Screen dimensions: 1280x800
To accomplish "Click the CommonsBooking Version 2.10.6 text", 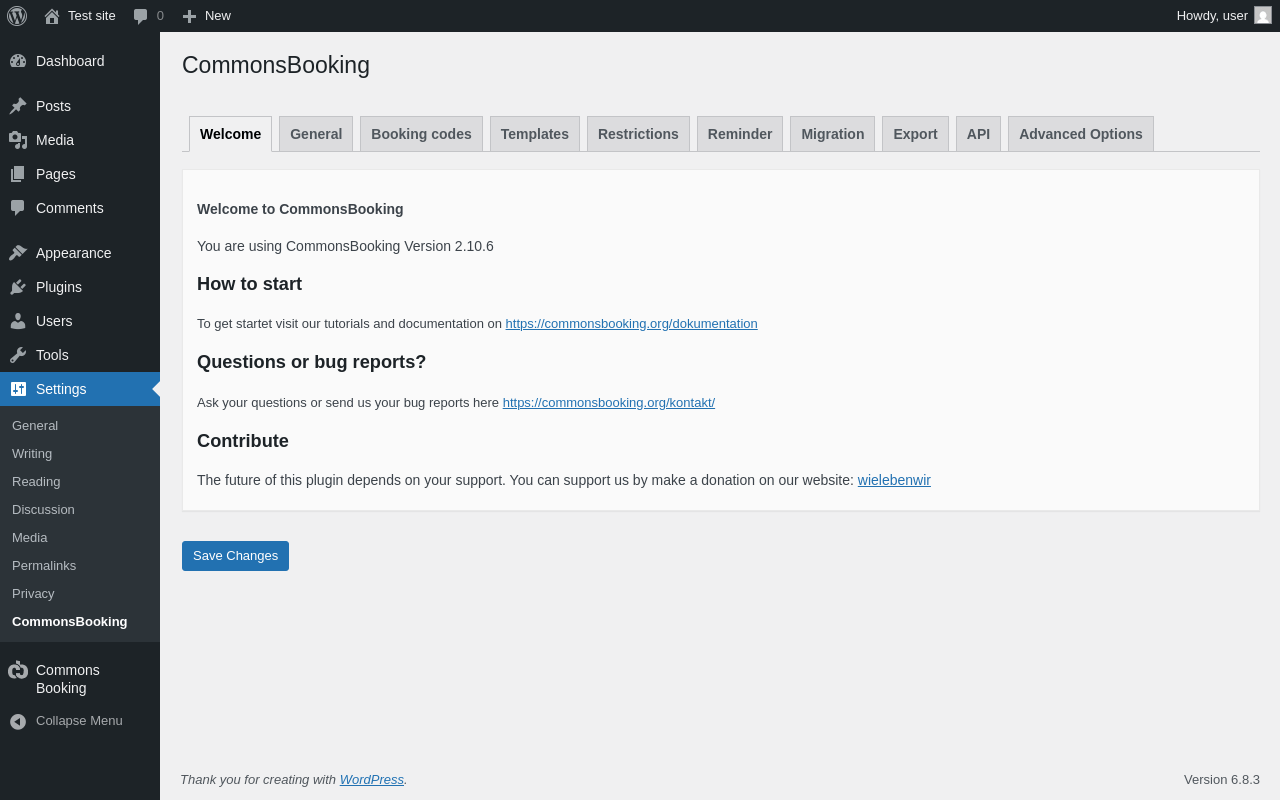I will (390, 246).
